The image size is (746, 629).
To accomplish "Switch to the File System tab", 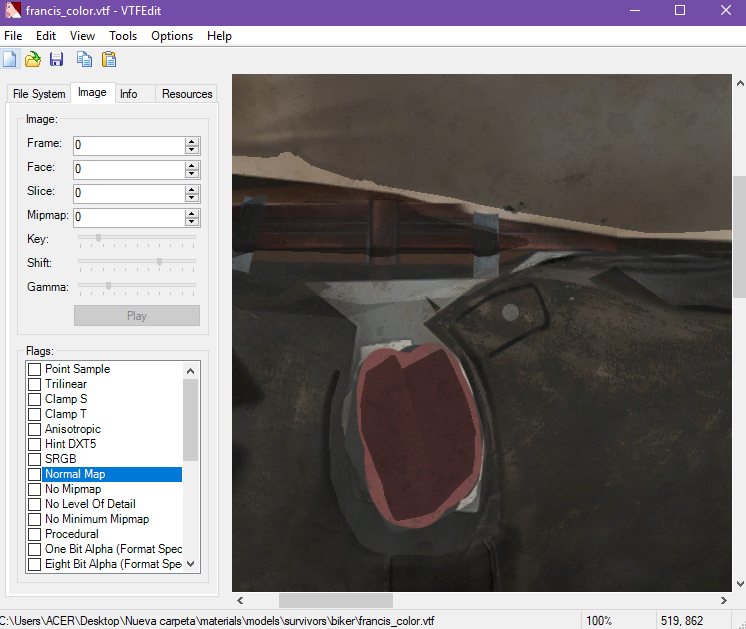I will (x=39, y=94).
